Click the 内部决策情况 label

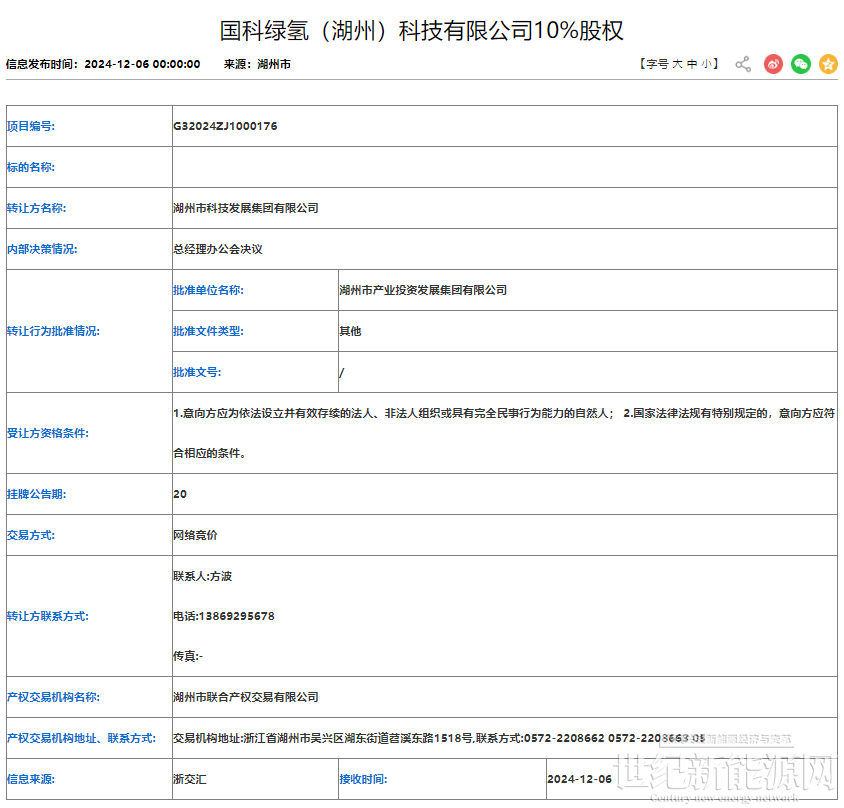42,249
